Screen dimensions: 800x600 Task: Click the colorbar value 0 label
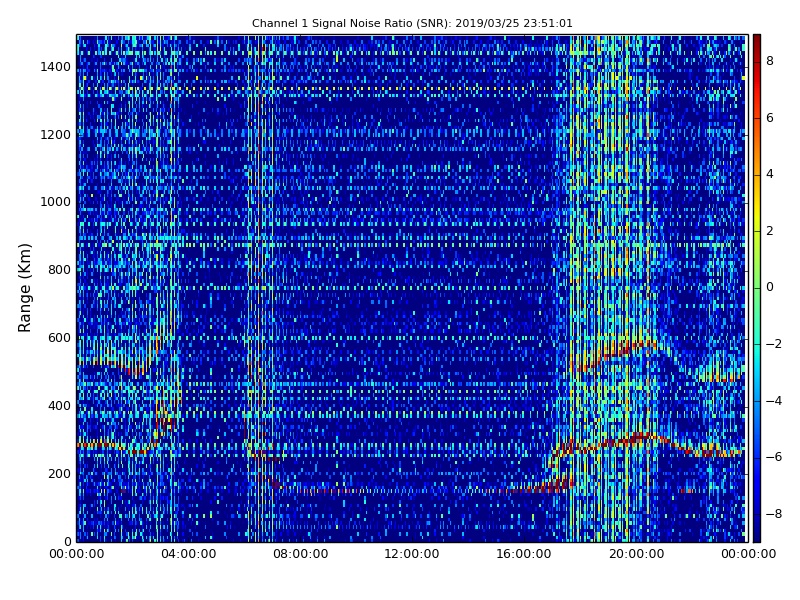[770, 287]
